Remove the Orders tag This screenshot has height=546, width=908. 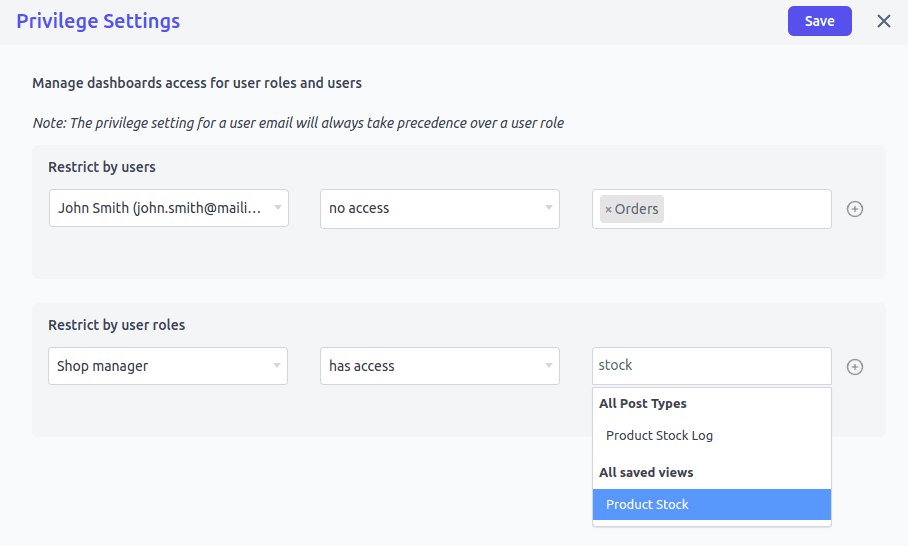608,210
